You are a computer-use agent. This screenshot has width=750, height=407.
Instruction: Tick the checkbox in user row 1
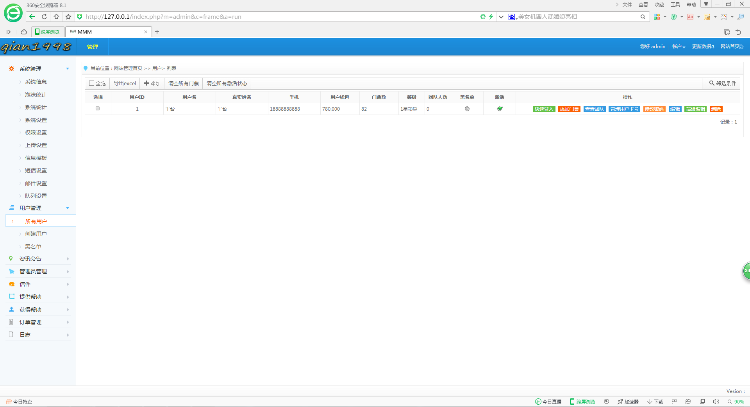(98, 109)
